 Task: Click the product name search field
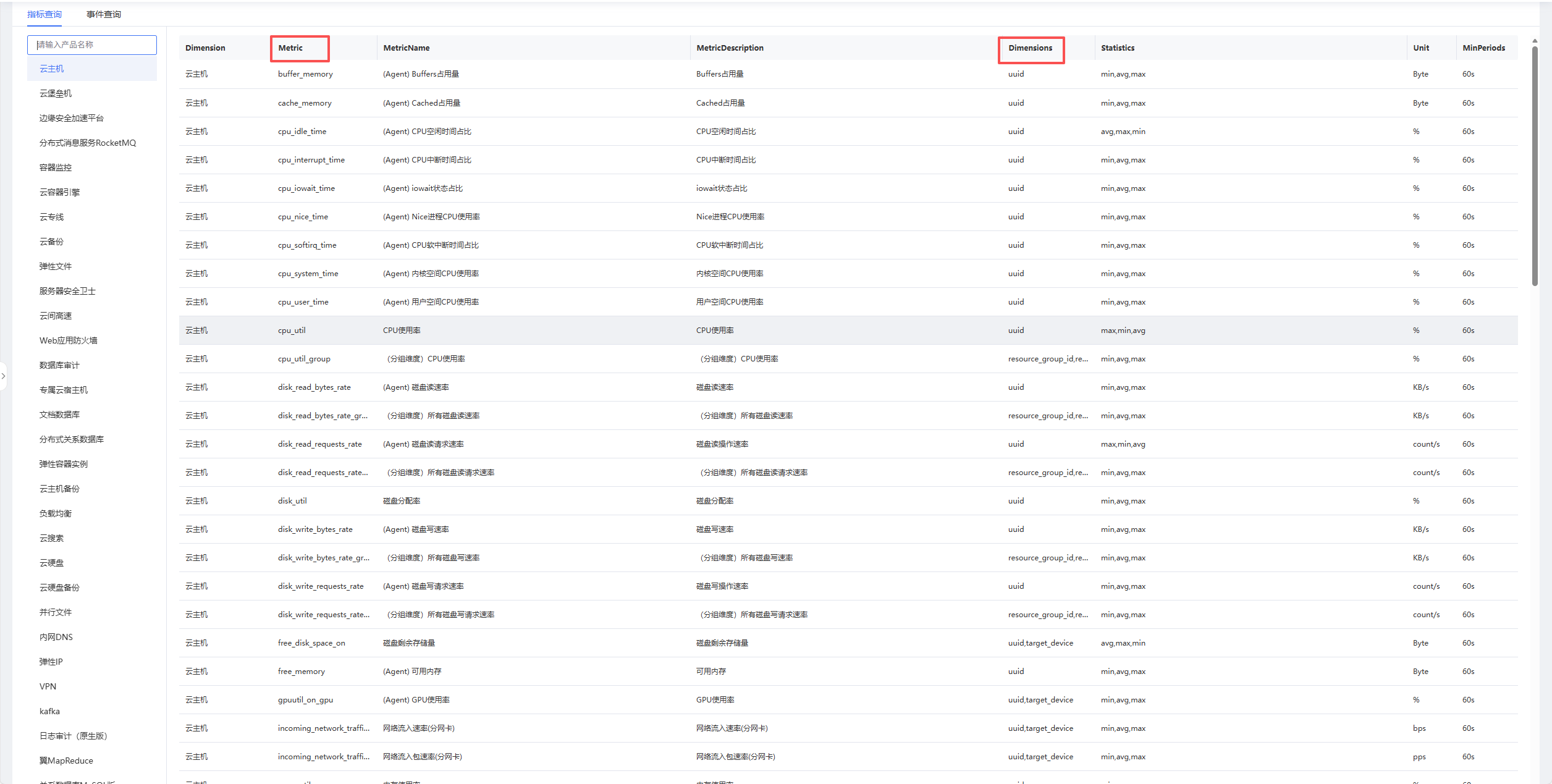(x=92, y=44)
